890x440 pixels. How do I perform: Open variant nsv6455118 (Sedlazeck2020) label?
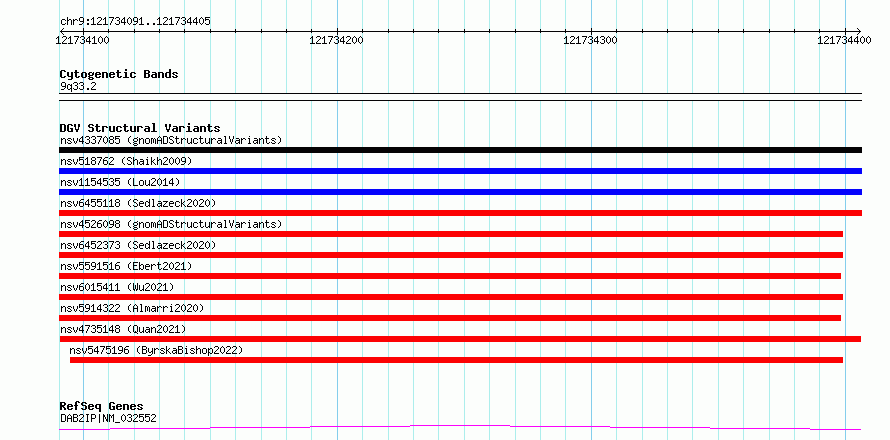click(138, 203)
